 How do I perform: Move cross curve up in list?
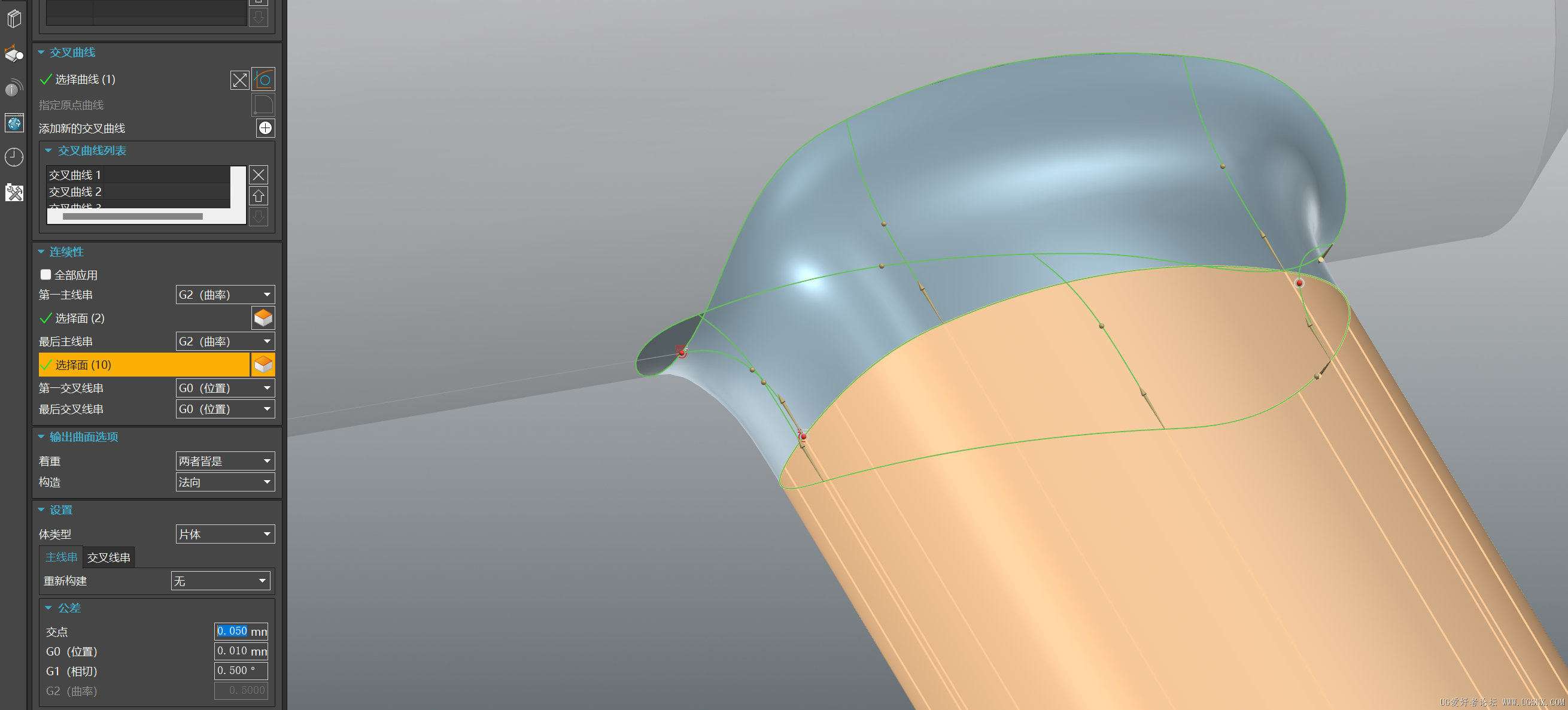259,196
